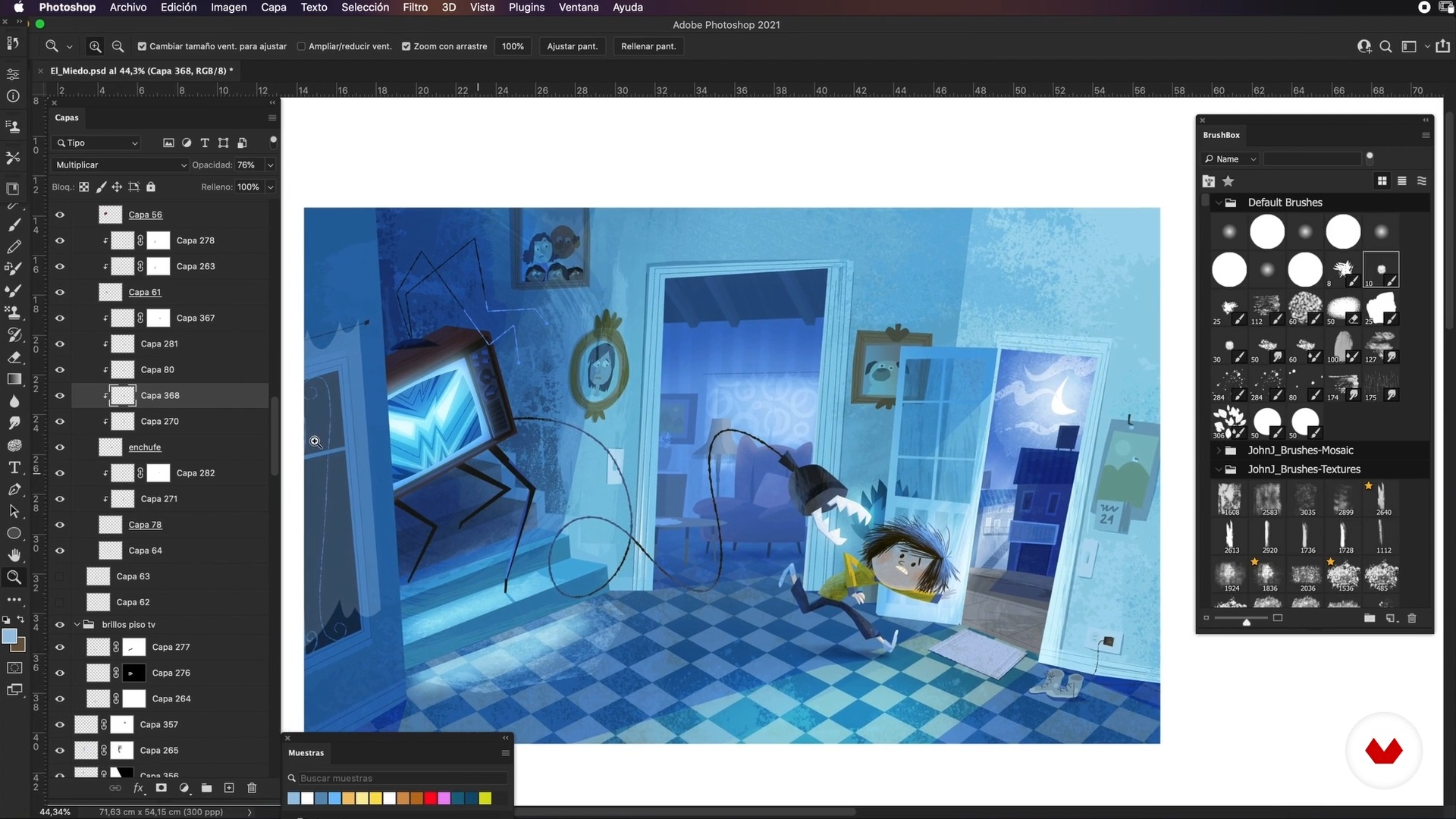
Task: Switch BrushBox to grid view
Action: [1382, 181]
